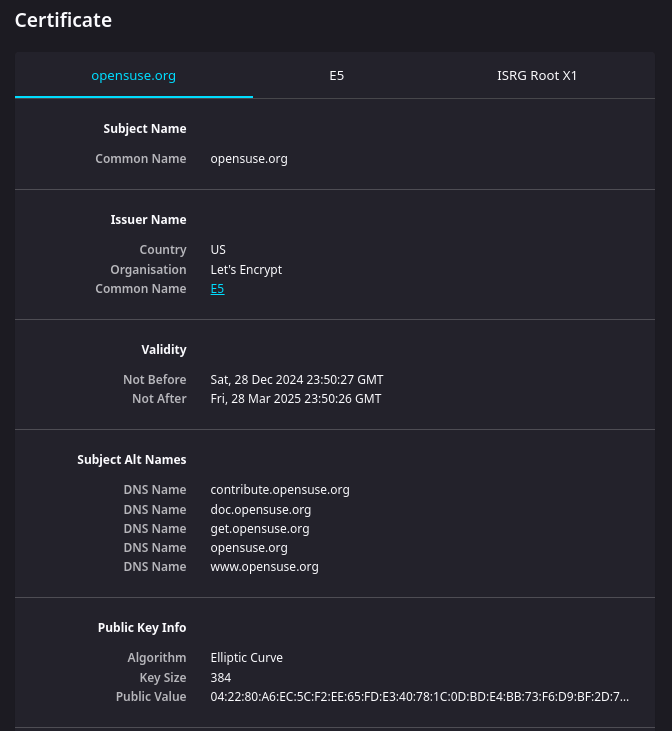Click doc.opensuse.org DNS name entry
The image size is (672, 731).
click(261, 510)
